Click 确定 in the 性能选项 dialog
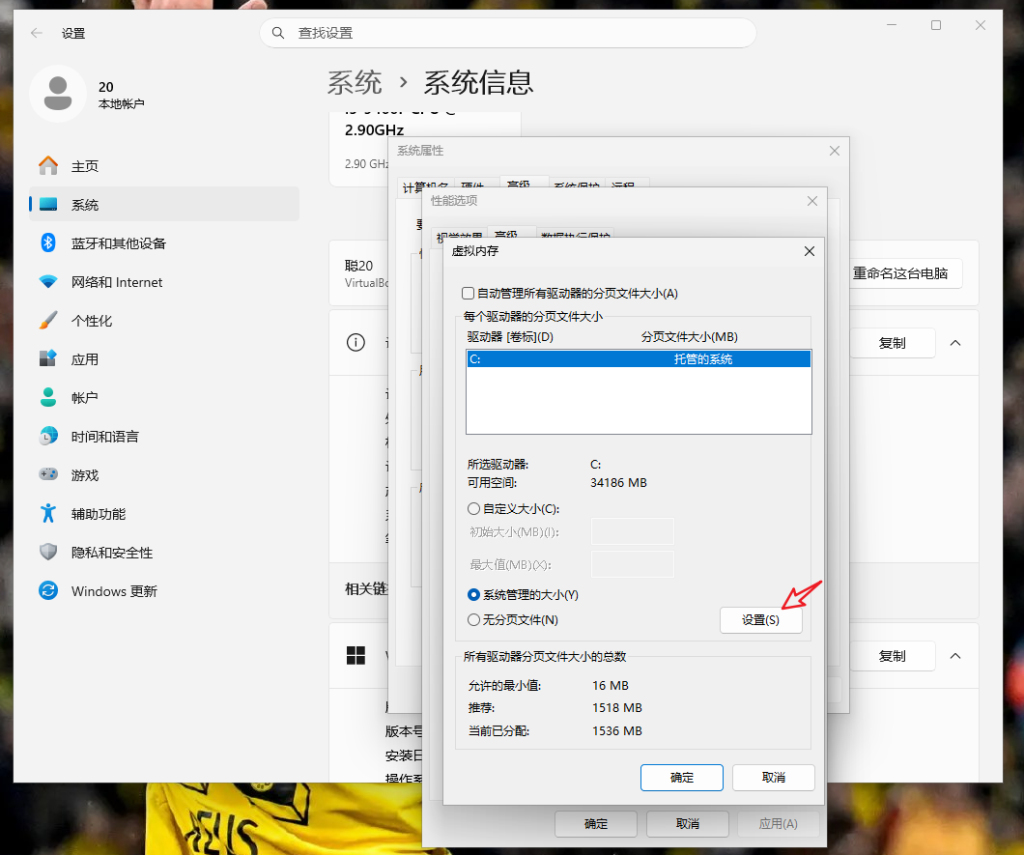The width and height of the screenshot is (1024, 855). tap(596, 824)
